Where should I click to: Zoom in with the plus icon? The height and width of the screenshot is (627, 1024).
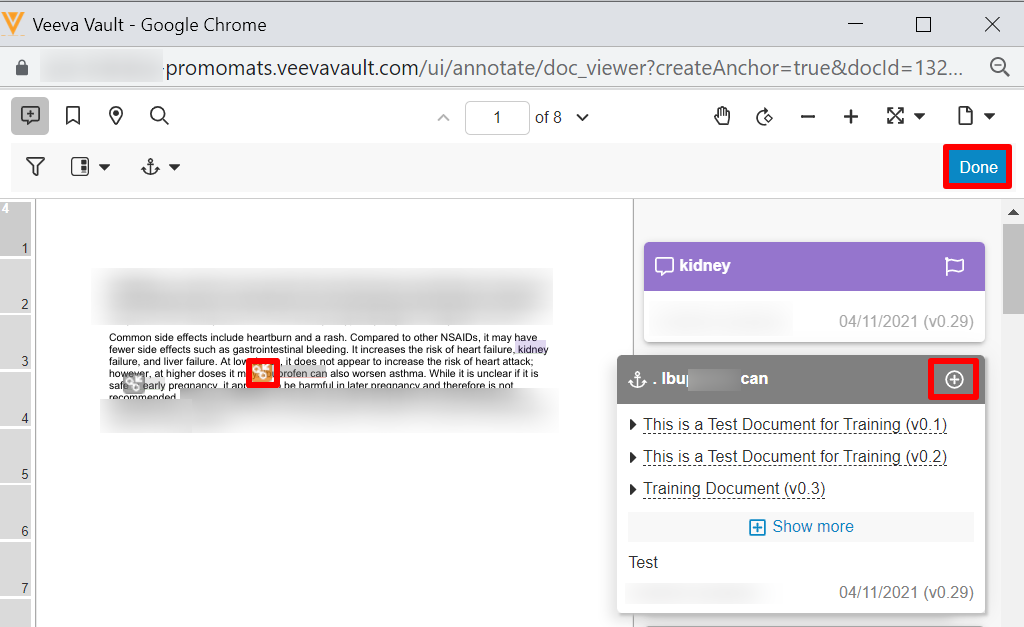click(x=851, y=117)
